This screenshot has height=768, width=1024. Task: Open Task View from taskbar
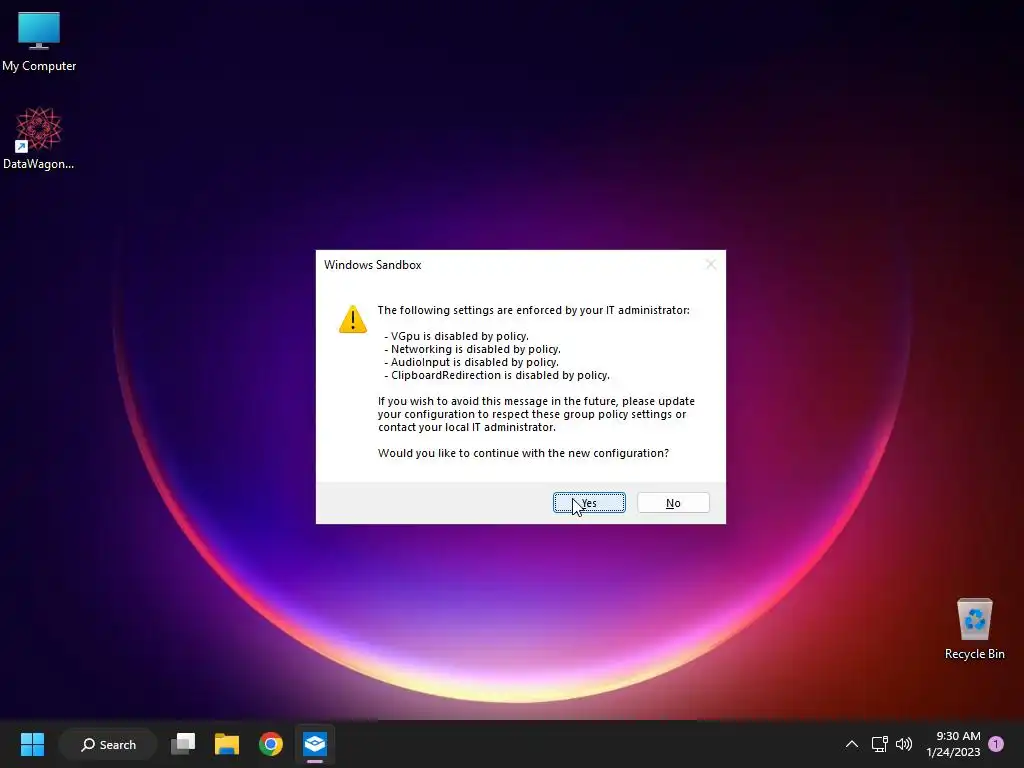[x=183, y=744]
